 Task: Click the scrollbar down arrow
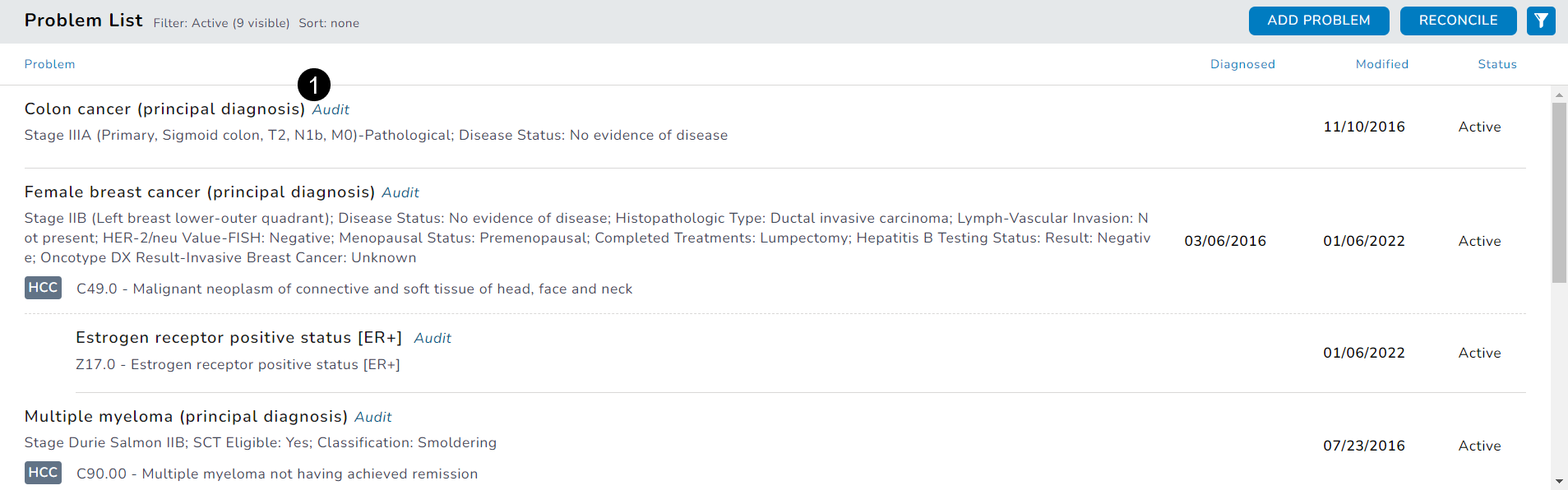tap(1559, 482)
